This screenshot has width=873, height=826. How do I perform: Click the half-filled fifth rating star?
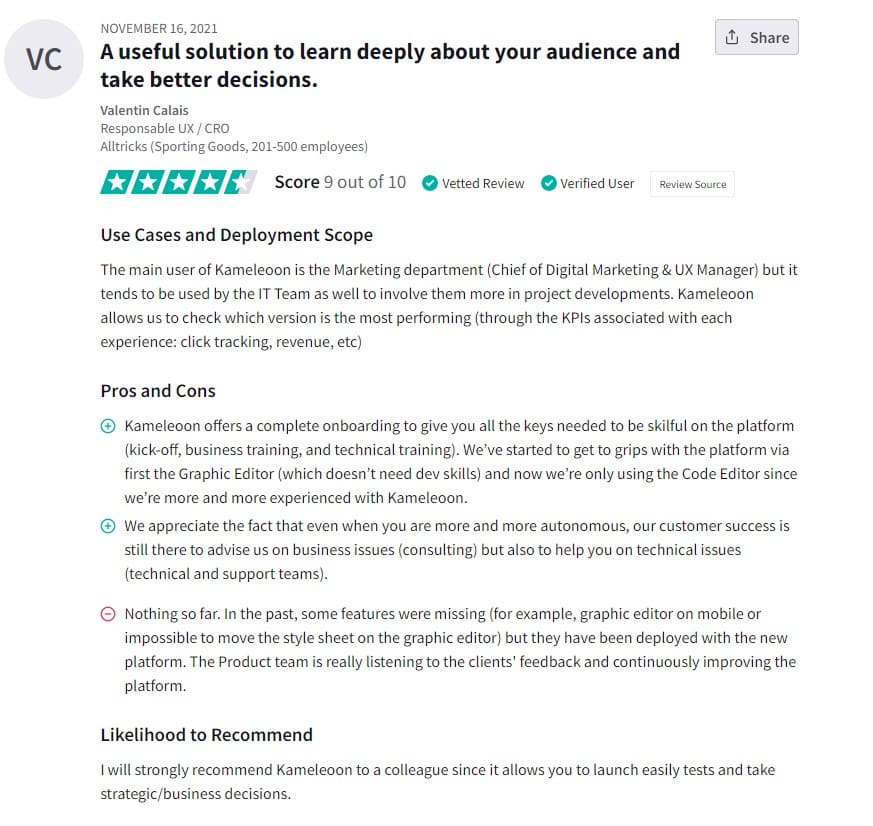[x=240, y=182]
